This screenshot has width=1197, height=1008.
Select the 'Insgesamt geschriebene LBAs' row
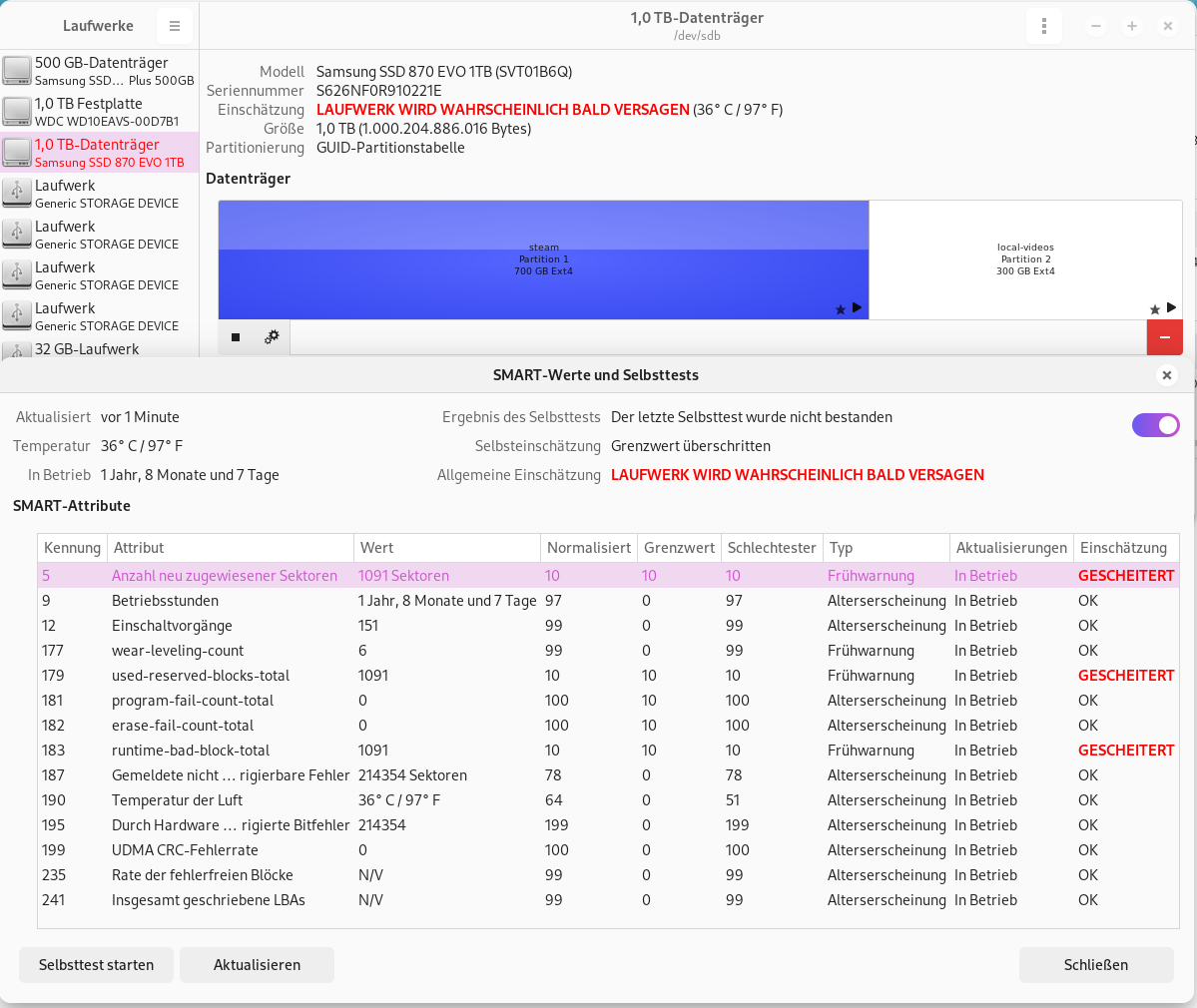608,899
